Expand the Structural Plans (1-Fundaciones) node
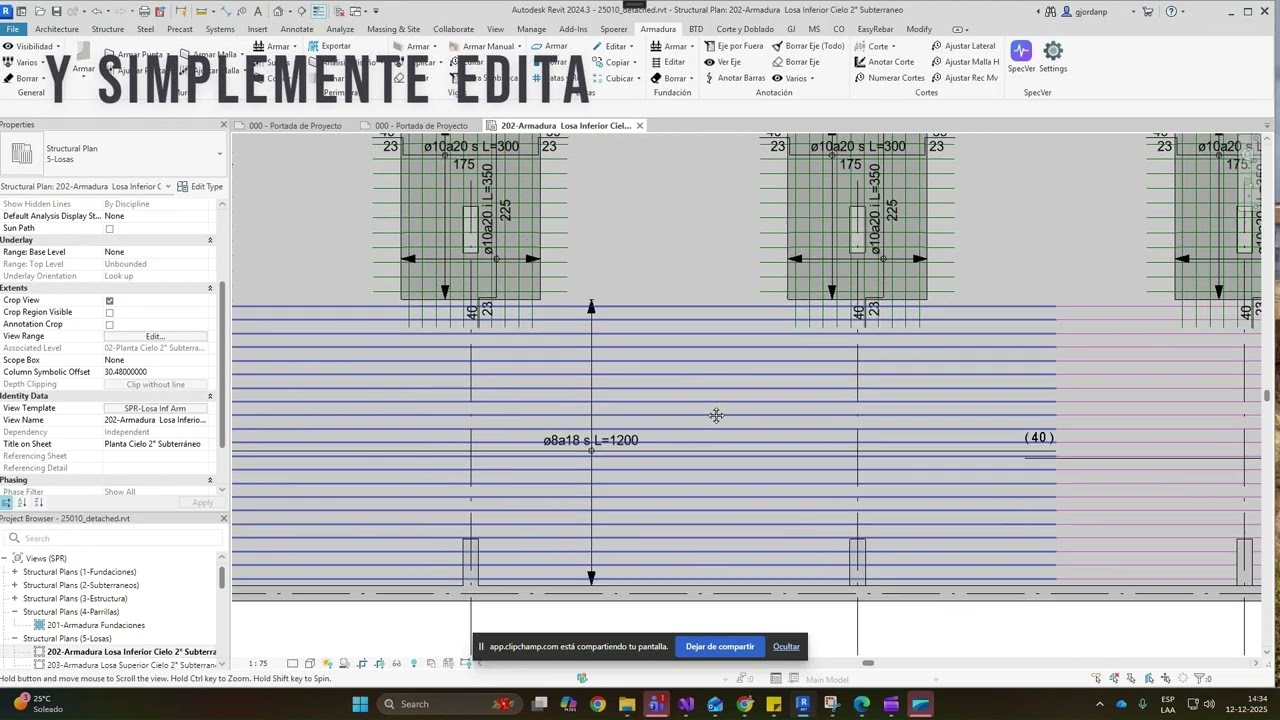Image resolution: width=1280 pixels, height=720 pixels. [x=15, y=572]
